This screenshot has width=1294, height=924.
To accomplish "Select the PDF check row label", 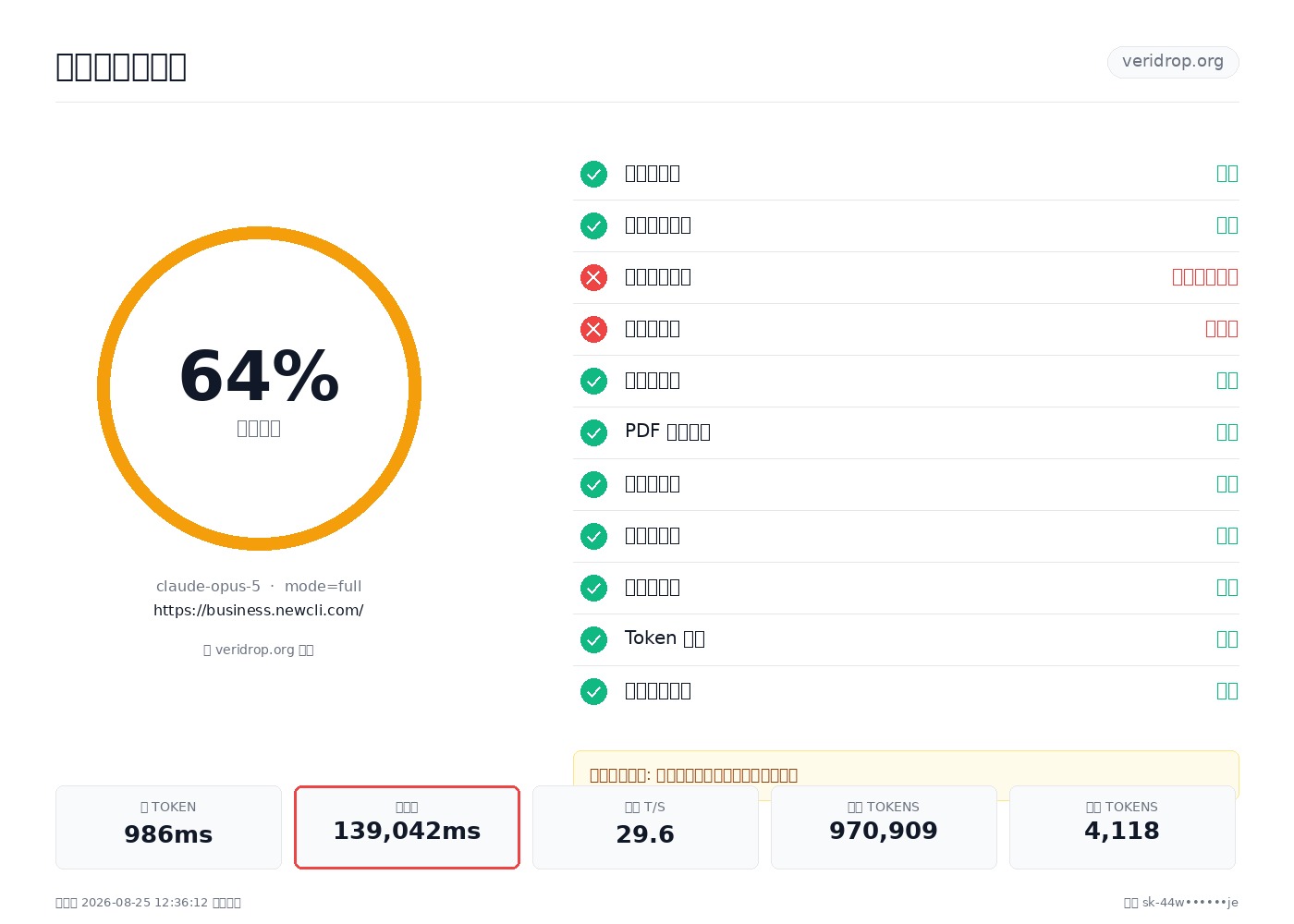I will [667, 432].
